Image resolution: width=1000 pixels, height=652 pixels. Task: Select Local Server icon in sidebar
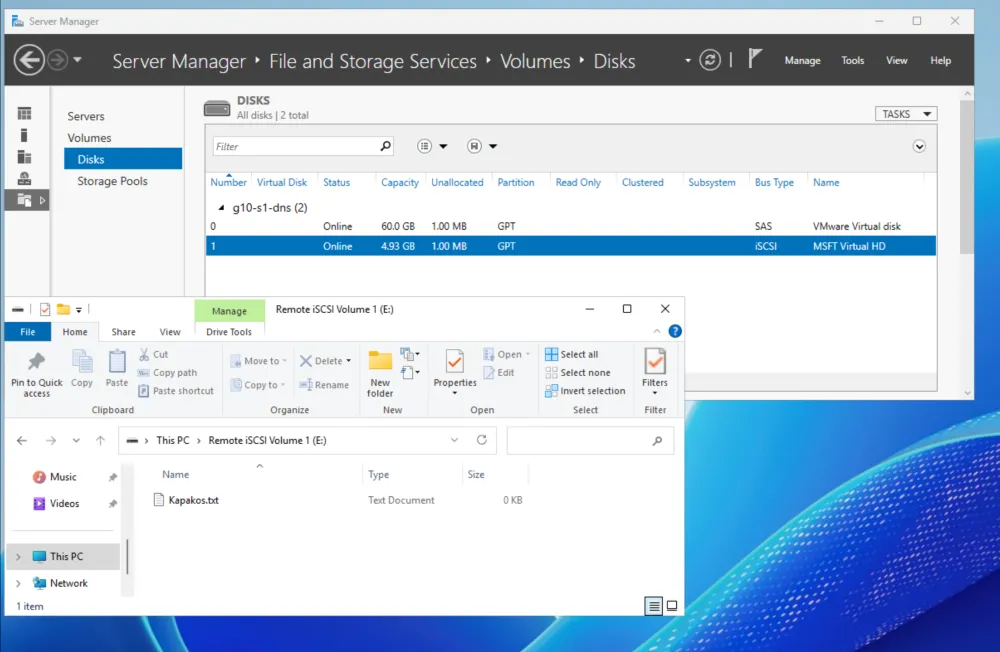click(24, 135)
